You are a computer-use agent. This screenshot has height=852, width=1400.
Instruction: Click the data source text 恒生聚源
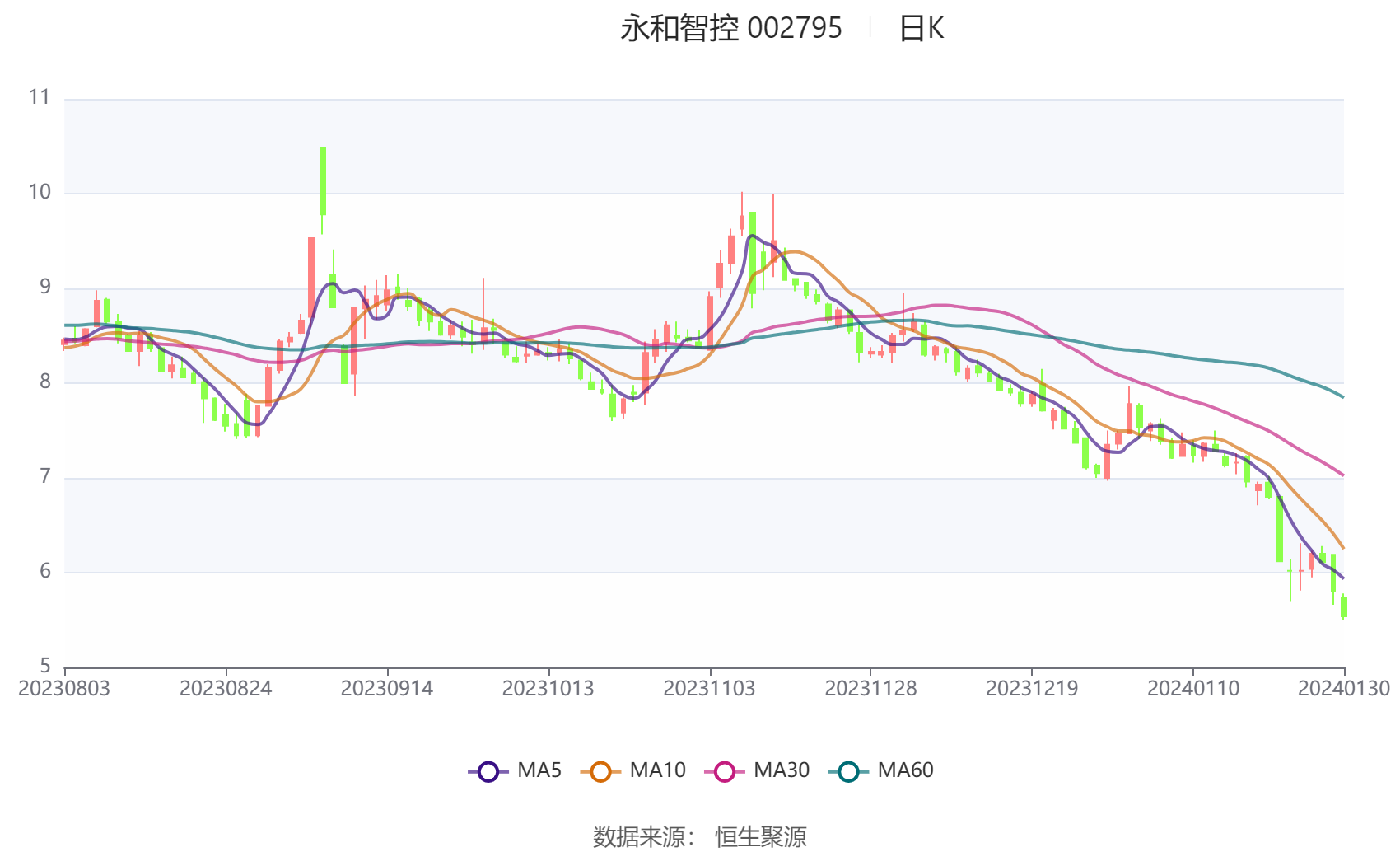point(761,837)
